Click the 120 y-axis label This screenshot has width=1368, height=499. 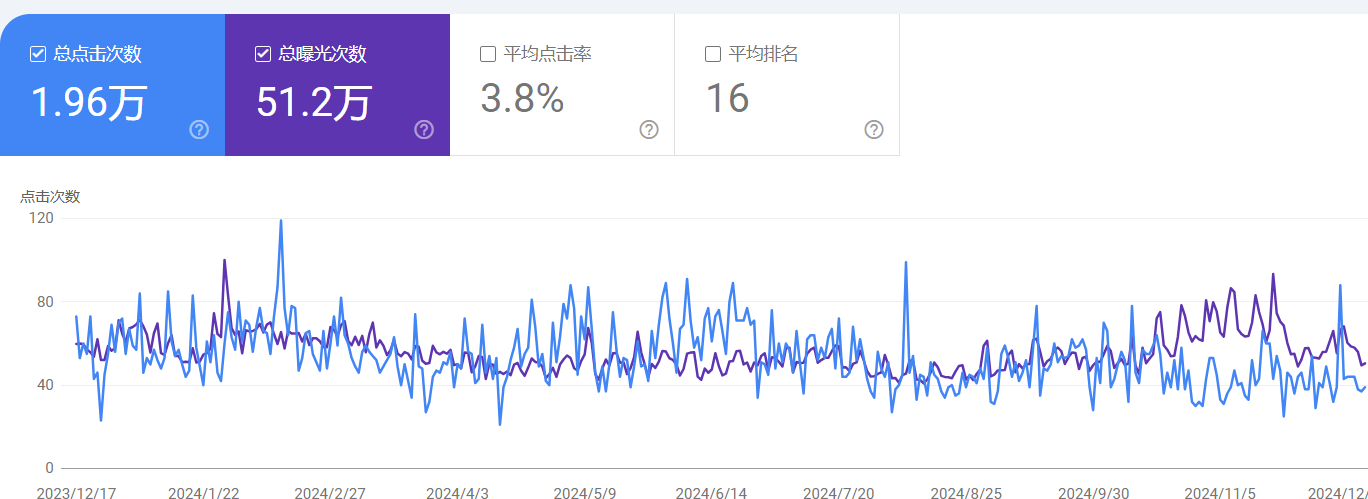pyautogui.click(x=42, y=218)
